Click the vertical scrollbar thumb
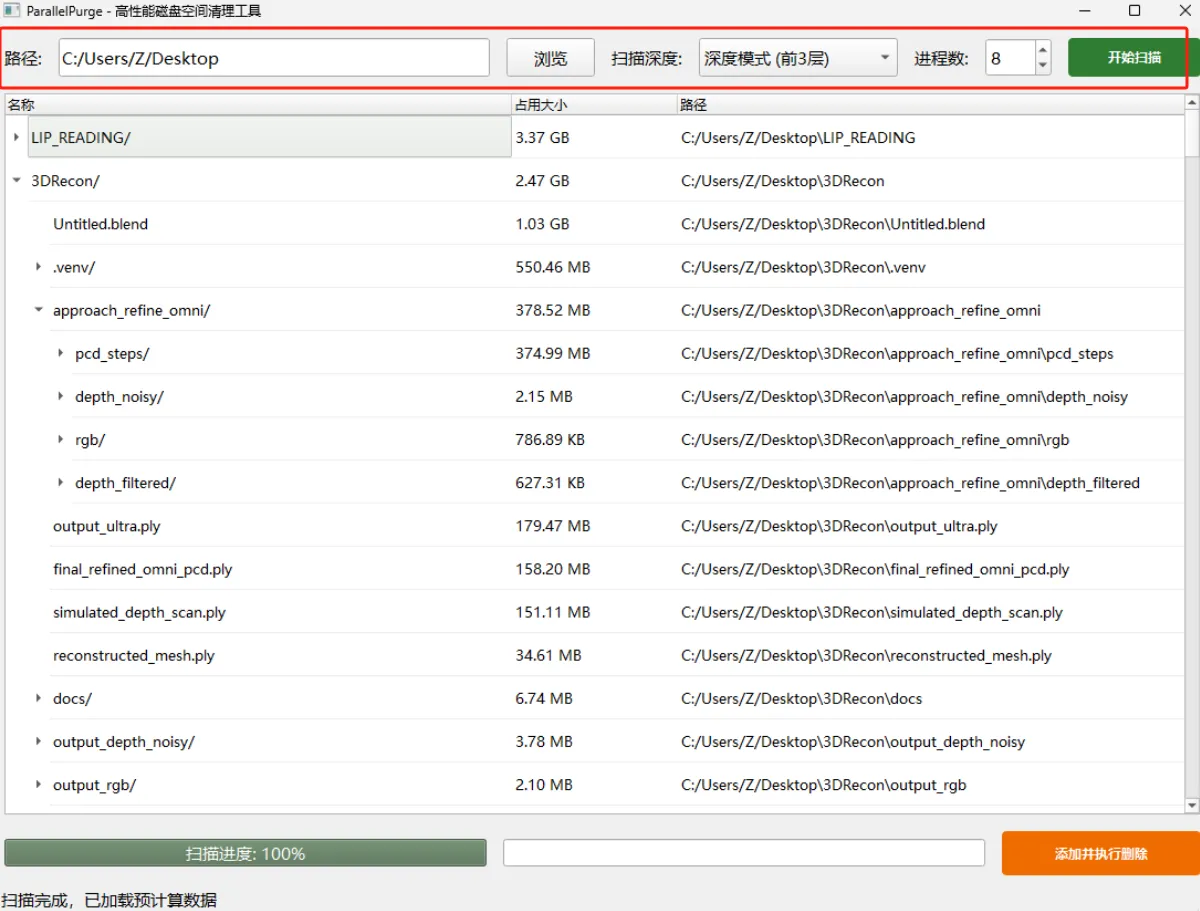1200x911 pixels. tap(1192, 135)
